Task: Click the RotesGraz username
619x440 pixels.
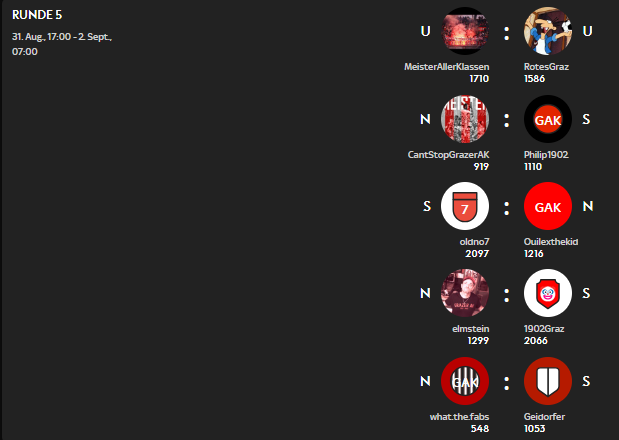Action: [546, 67]
